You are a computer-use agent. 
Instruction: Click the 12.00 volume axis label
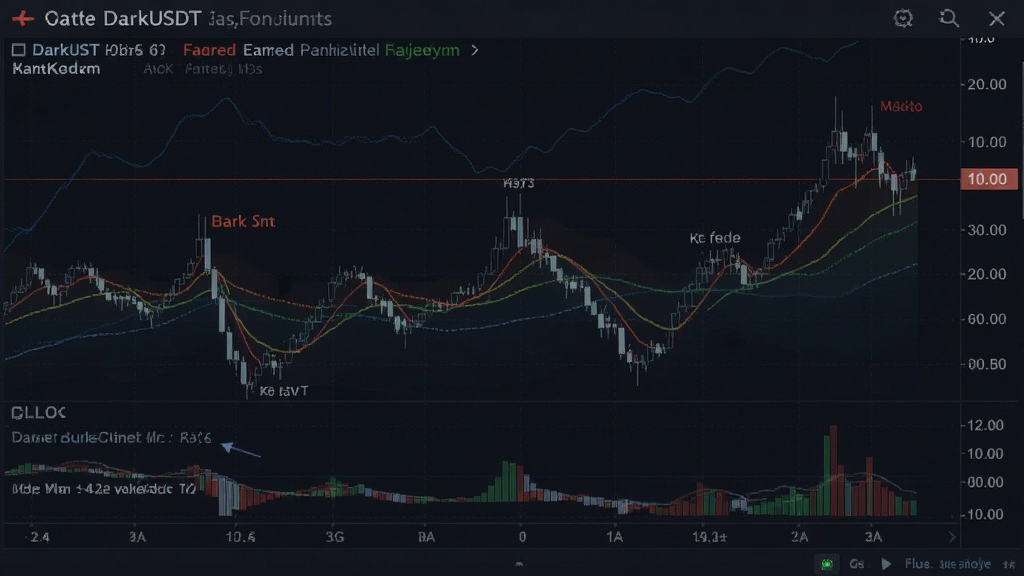[x=985, y=425]
